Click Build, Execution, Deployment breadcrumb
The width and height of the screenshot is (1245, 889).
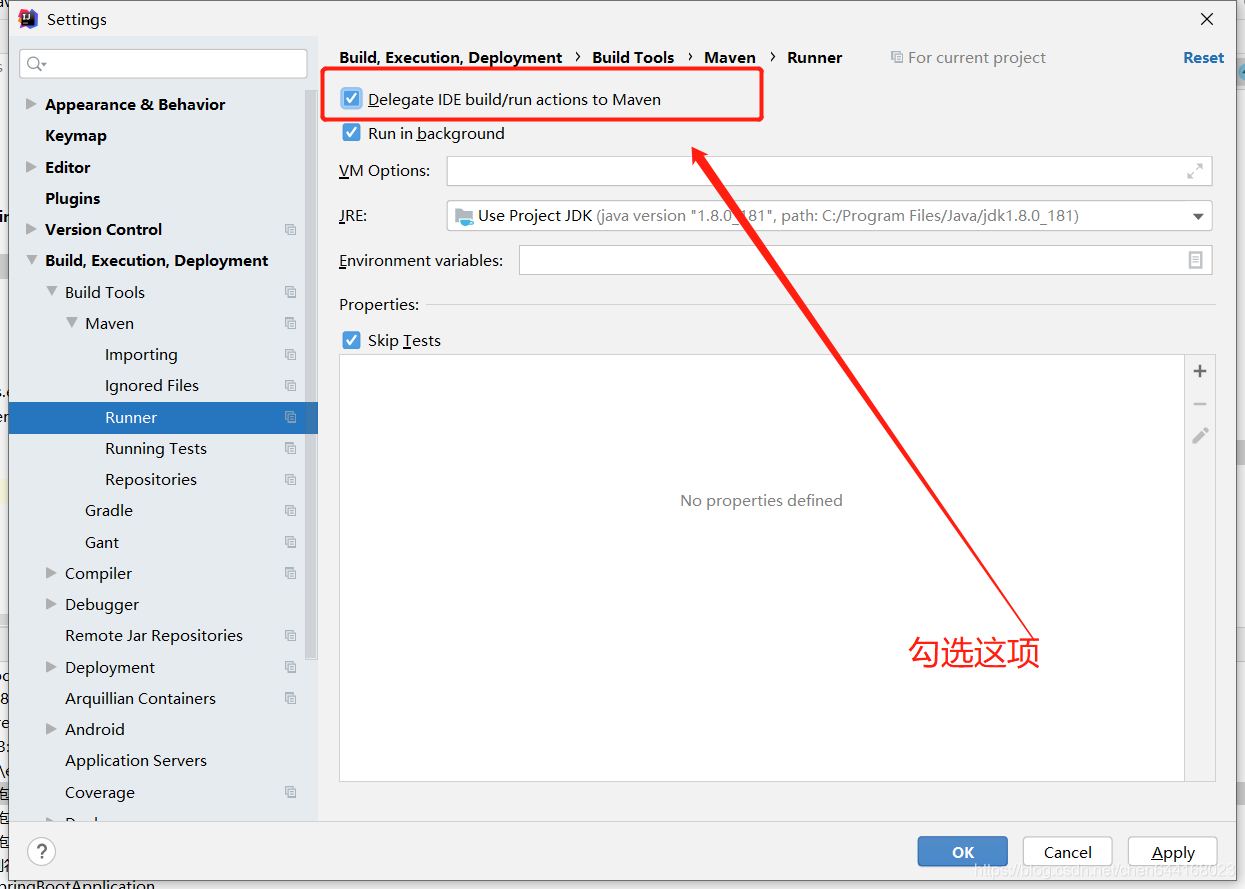450,57
